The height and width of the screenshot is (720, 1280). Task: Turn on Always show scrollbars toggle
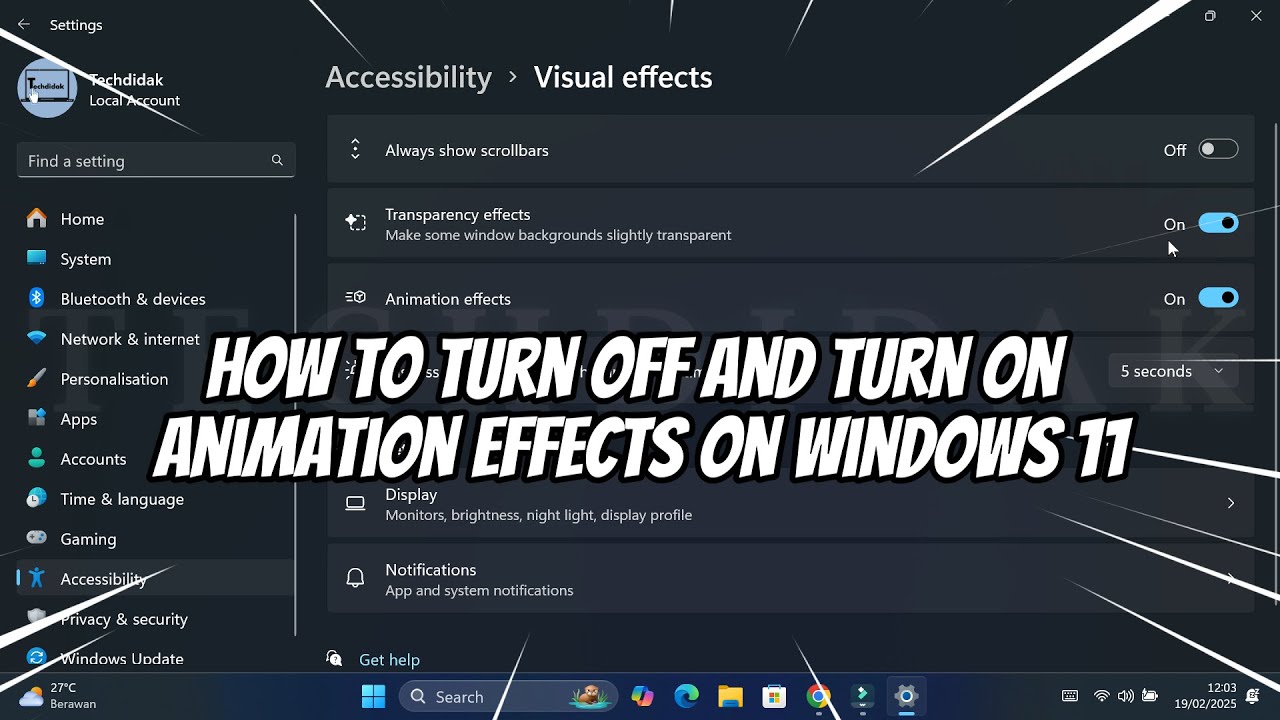point(1219,150)
